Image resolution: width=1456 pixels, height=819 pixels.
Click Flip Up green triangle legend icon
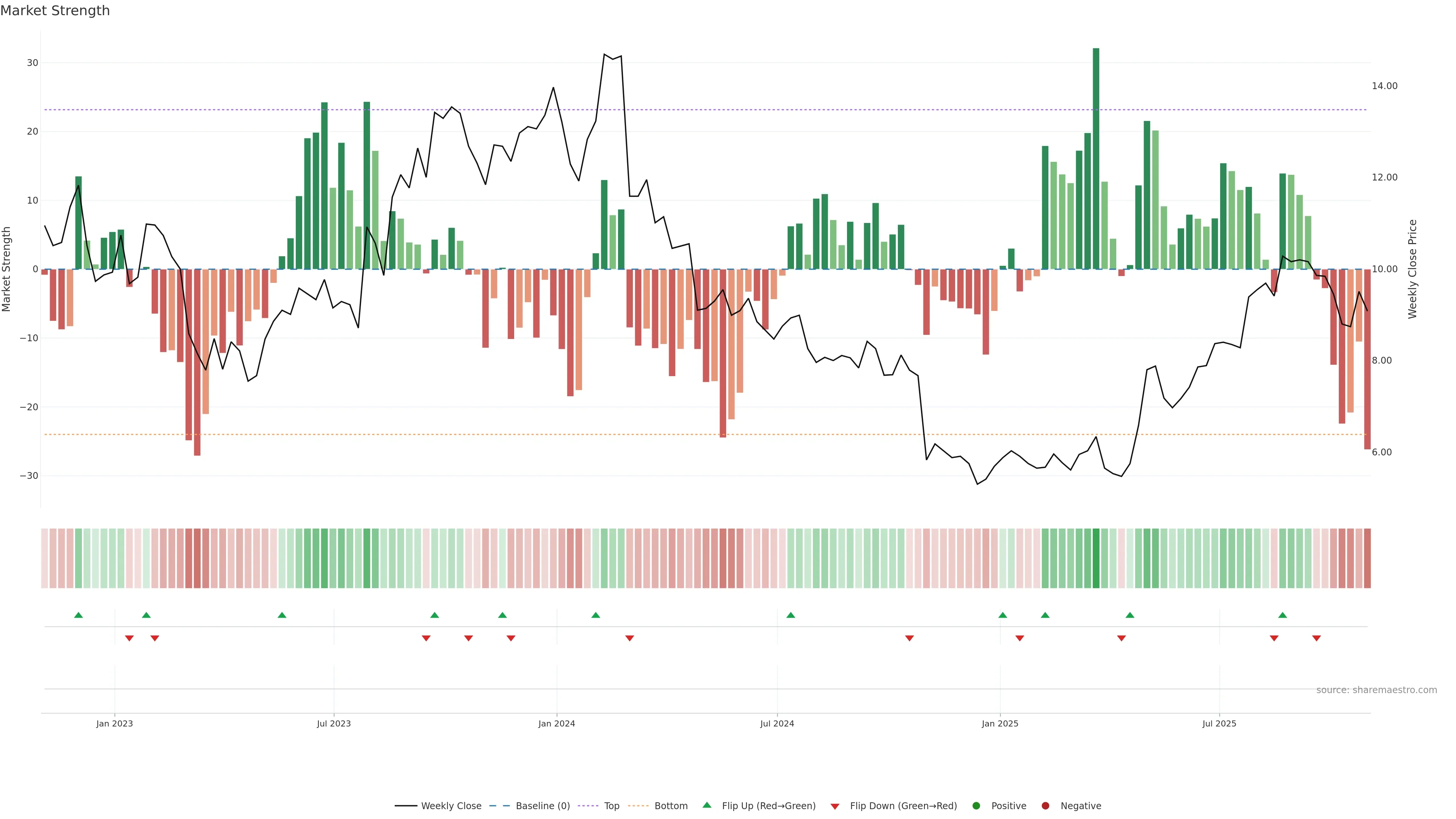[706, 805]
